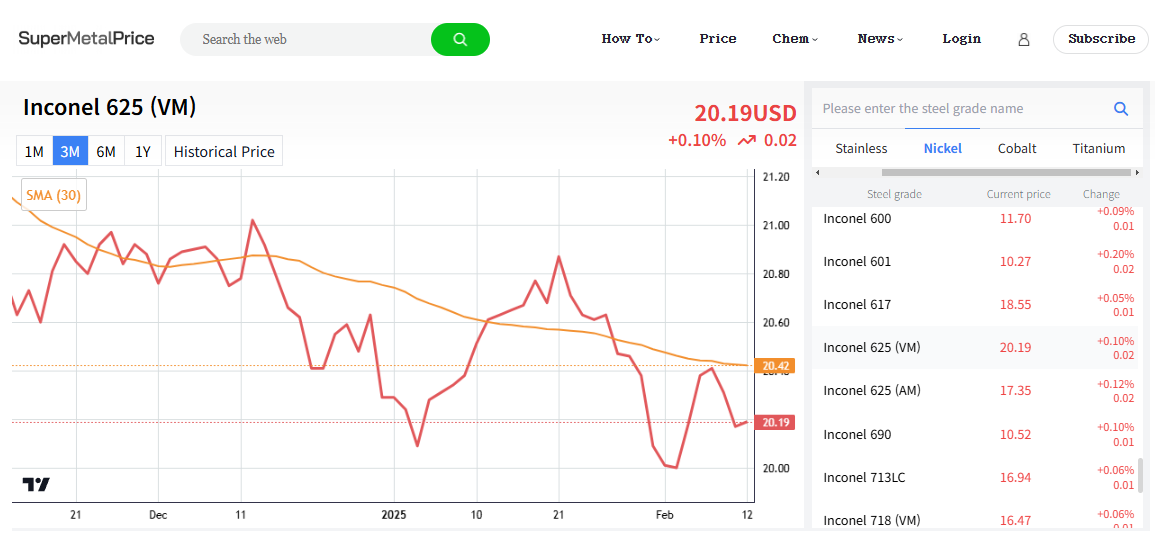Select the 3M chart range
This screenshot has width=1155, height=538.
(x=70, y=152)
